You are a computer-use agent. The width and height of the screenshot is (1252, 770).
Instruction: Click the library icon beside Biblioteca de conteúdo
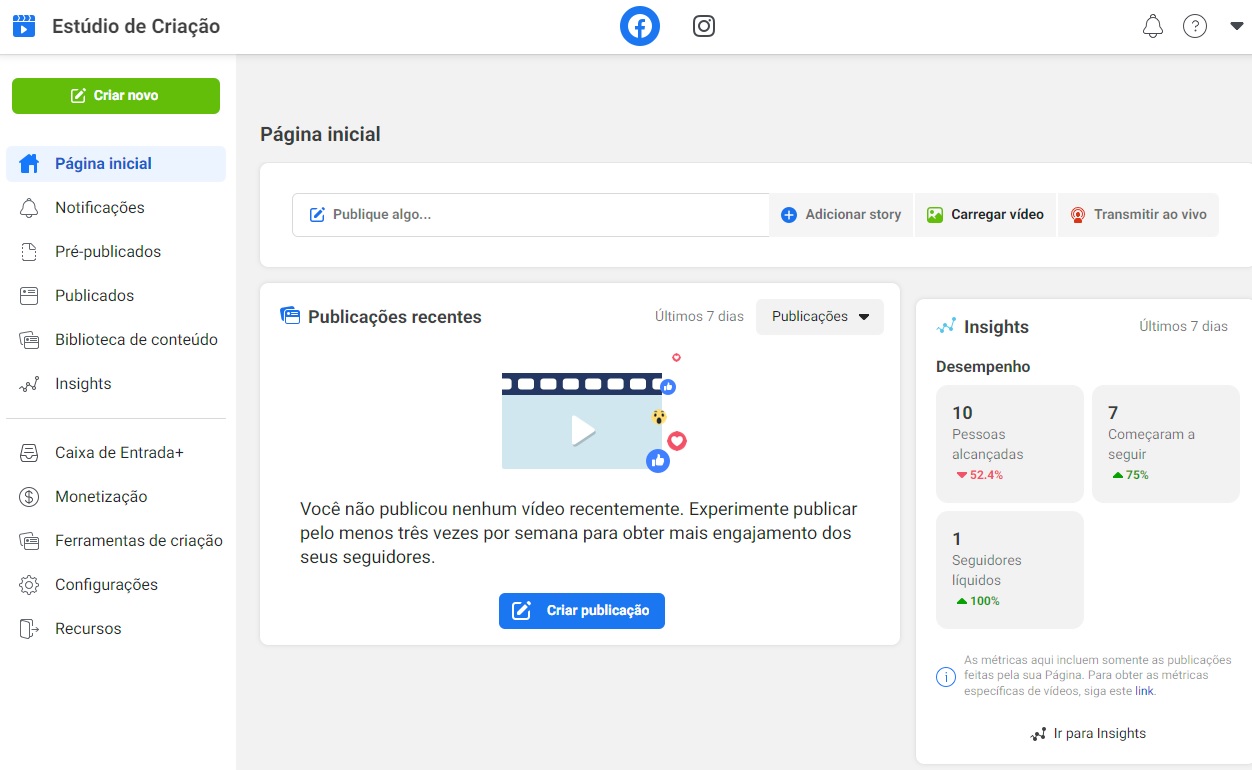tap(29, 340)
